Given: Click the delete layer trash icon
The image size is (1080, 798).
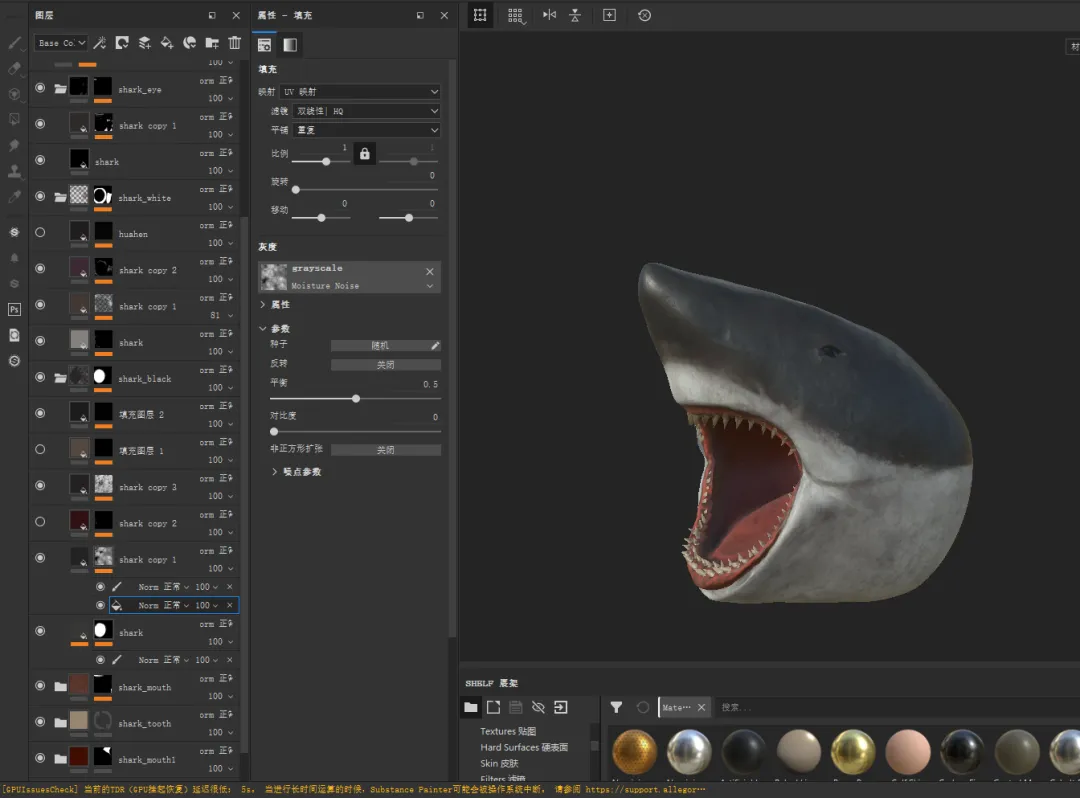Looking at the screenshot, I should (235, 43).
